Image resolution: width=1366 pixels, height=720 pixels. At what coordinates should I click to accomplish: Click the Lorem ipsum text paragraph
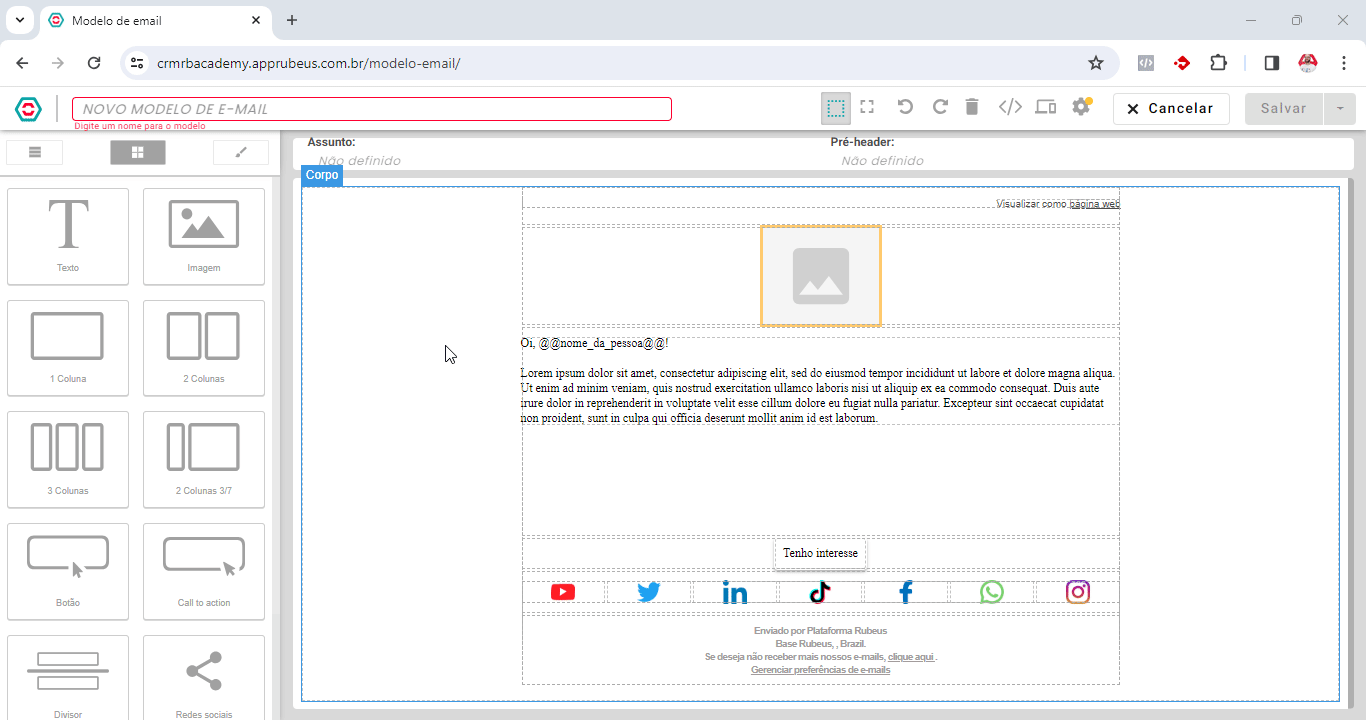coord(818,395)
